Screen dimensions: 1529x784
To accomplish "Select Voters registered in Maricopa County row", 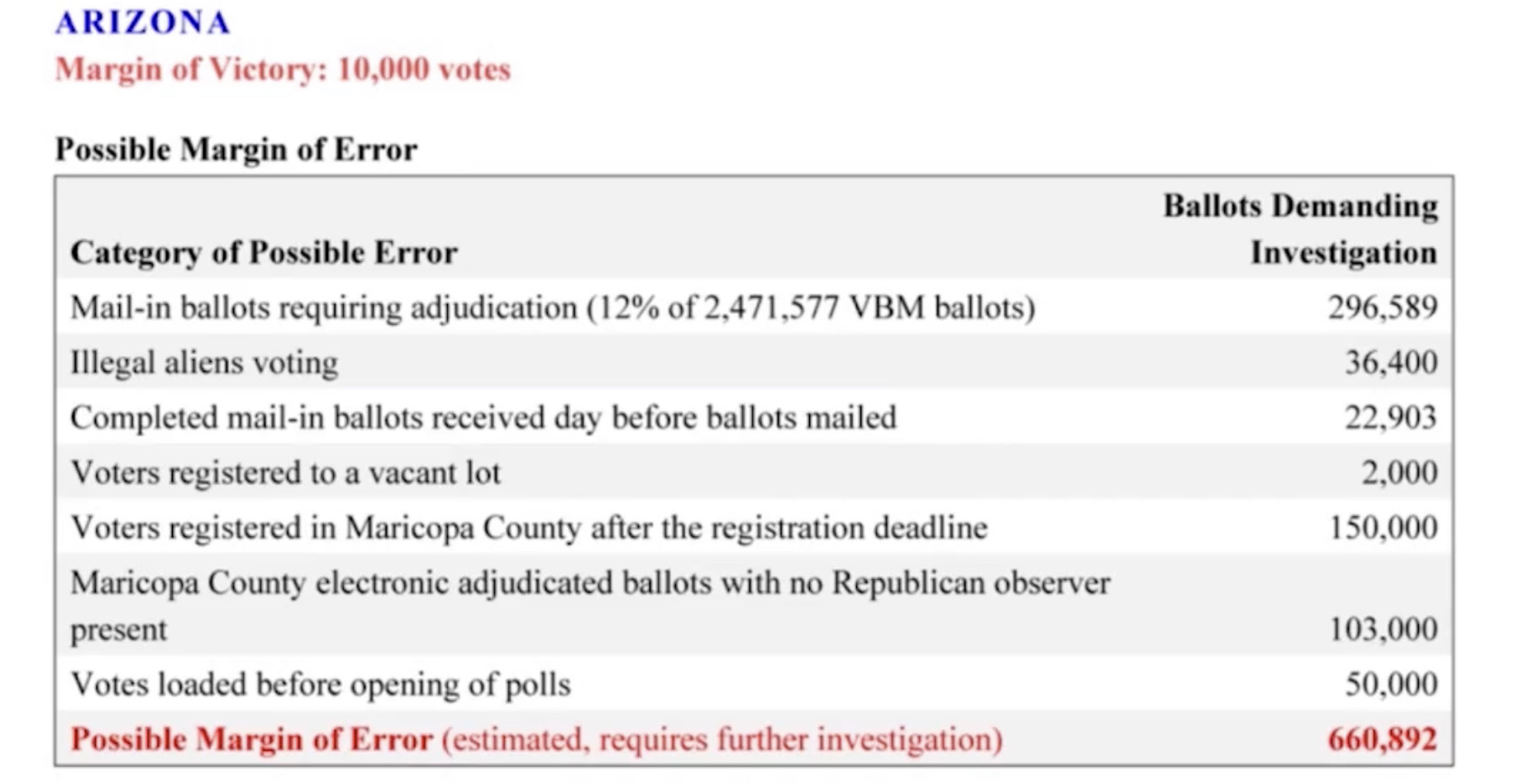I will coord(754,527).
